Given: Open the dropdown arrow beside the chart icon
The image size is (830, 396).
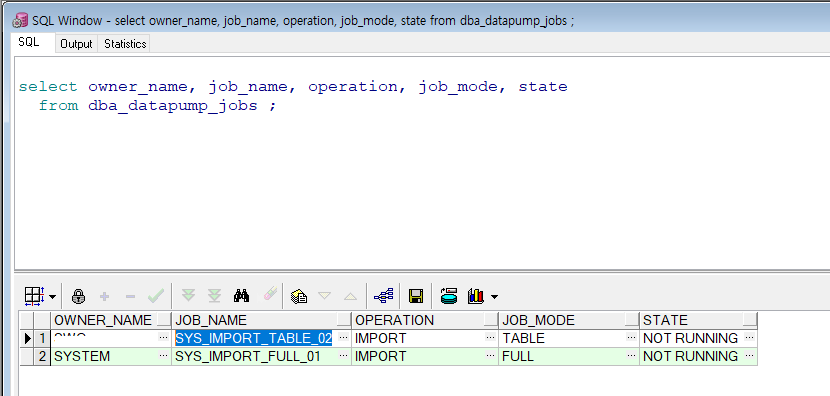Looking at the screenshot, I should point(494,296).
